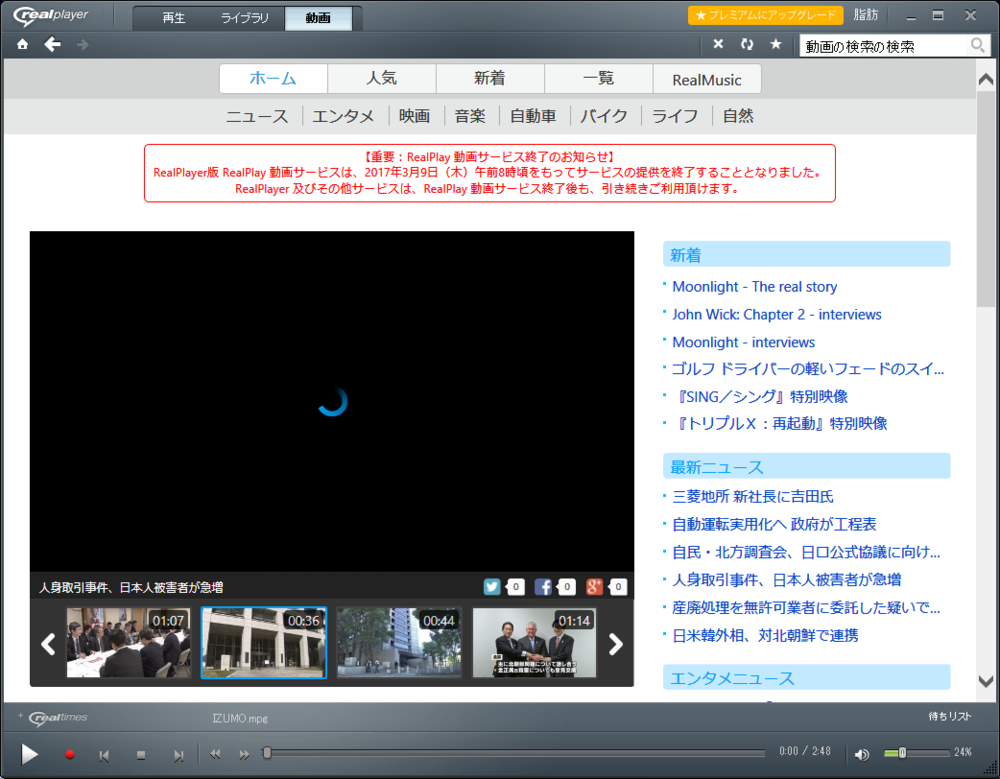Stop page loading with the X icon
Image resolution: width=1000 pixels, height=779 pixels.
718,44
